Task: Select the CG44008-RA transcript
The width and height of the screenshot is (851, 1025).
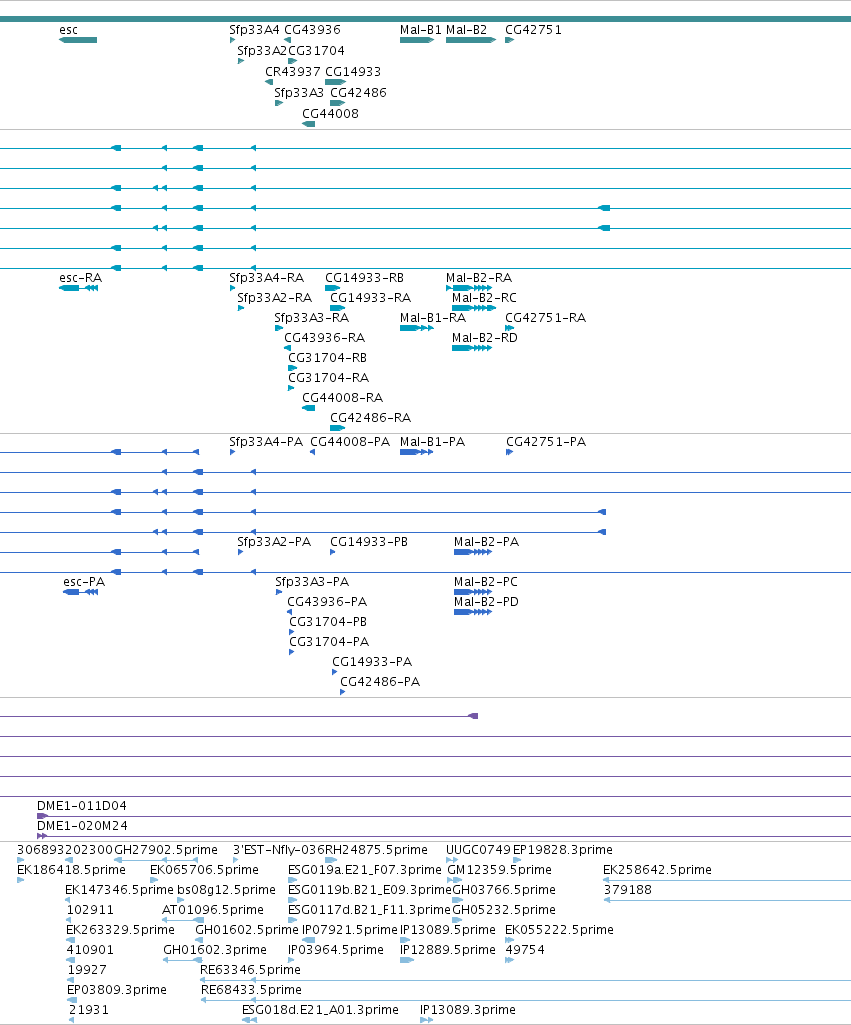Action: 342,398
